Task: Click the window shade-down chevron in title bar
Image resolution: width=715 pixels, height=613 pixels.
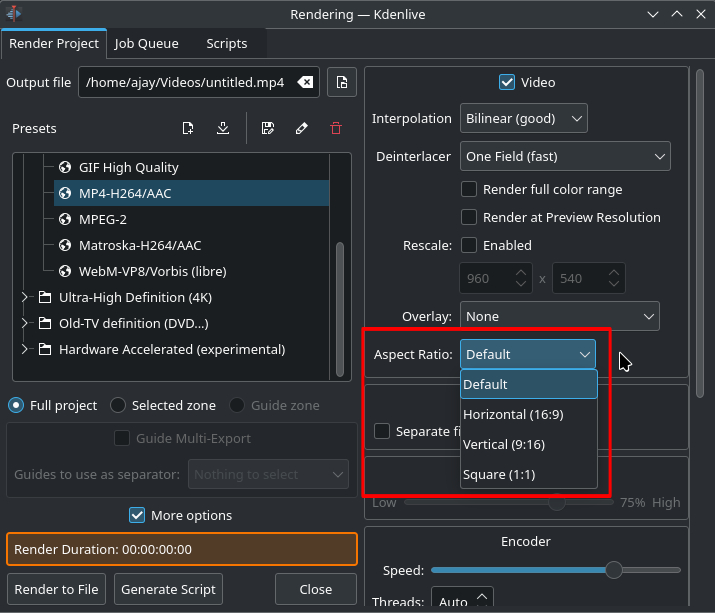Action: [653, 14]
